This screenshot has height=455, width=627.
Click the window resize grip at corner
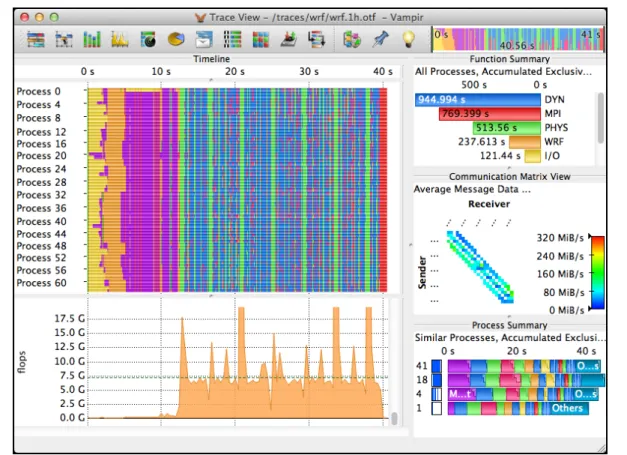(601, 448)
